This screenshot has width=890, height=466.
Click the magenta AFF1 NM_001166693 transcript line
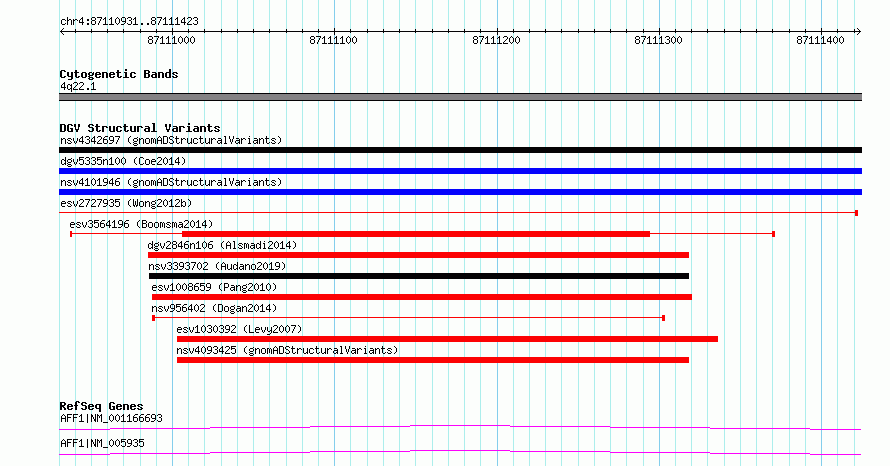click(x=460, y=427)
